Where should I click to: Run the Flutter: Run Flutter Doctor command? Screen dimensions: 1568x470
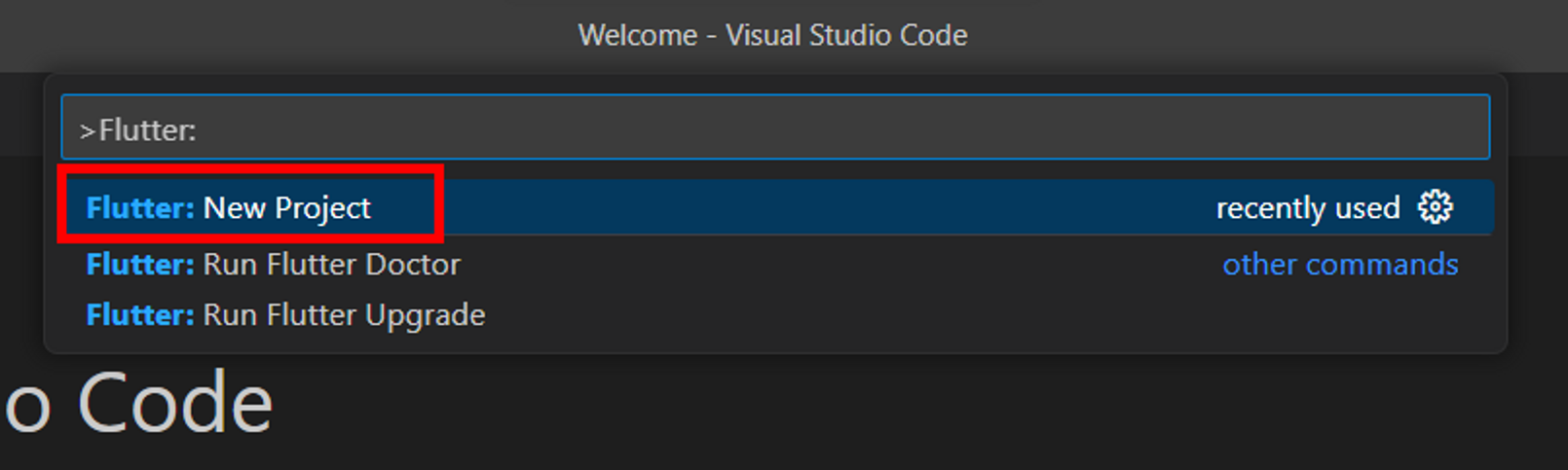tap(775, 264)
